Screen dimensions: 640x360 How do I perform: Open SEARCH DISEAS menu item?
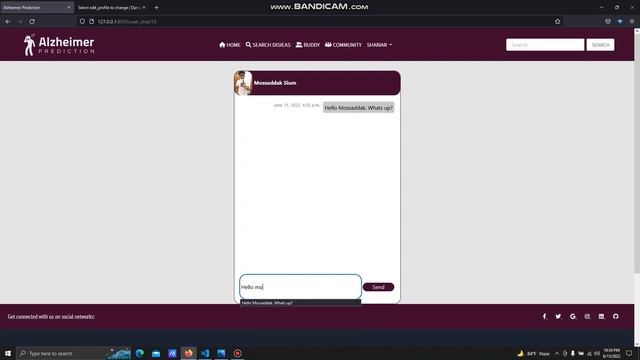tap(268, 45)
